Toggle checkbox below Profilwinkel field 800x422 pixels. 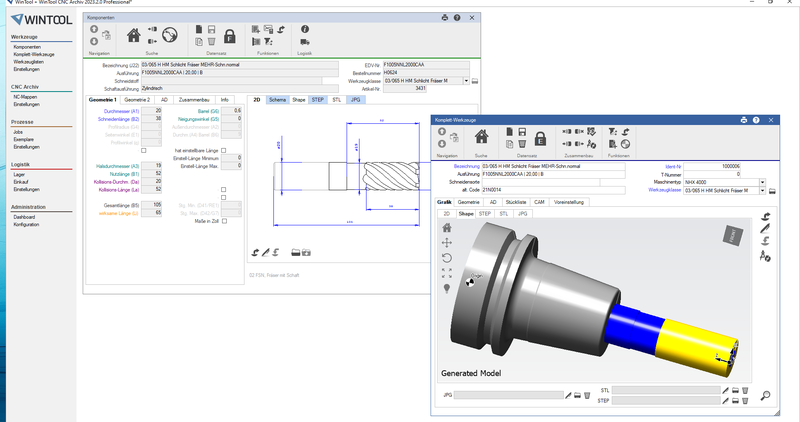(143, 151)
